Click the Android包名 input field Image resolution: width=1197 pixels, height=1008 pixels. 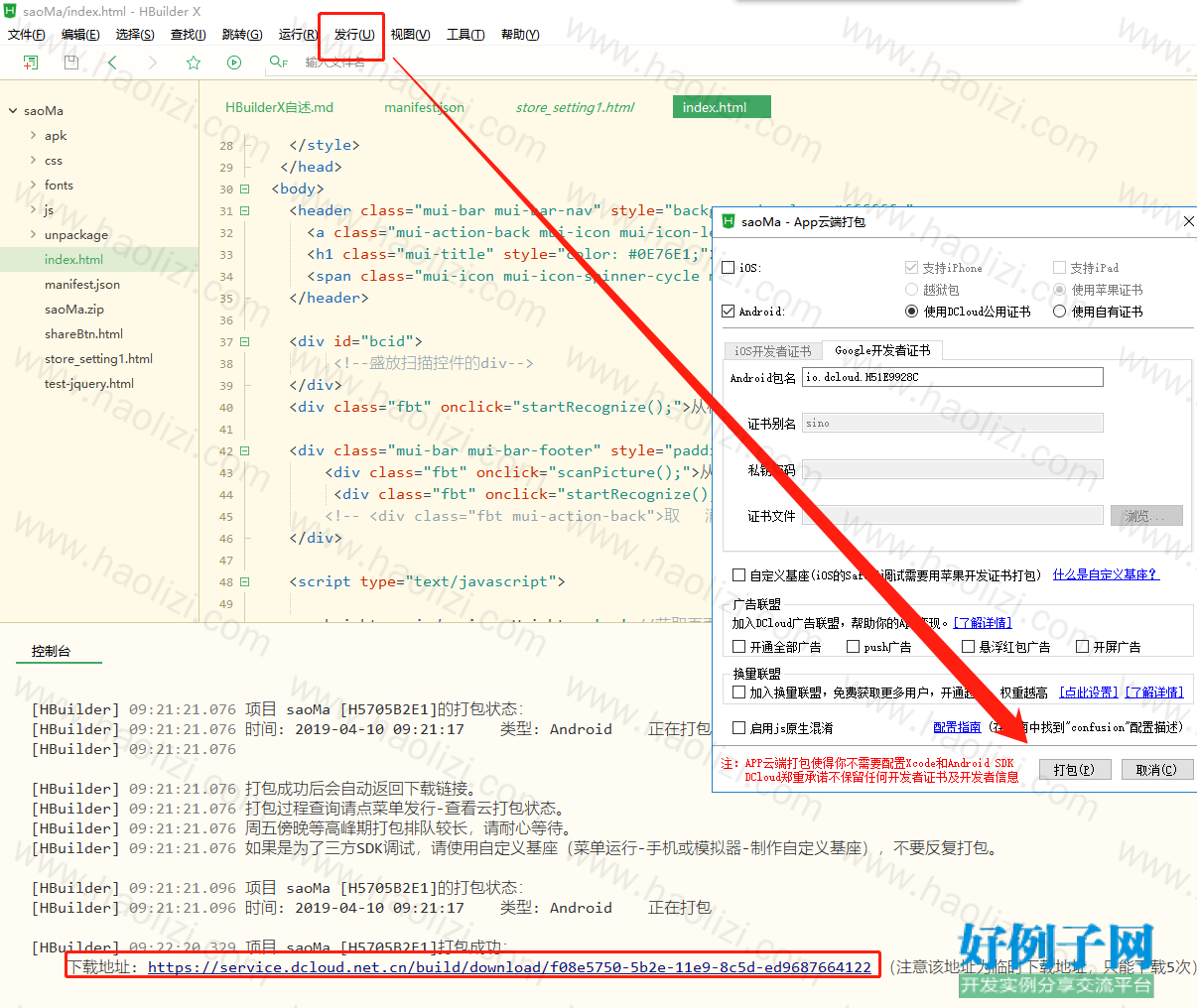click(953, 377)
